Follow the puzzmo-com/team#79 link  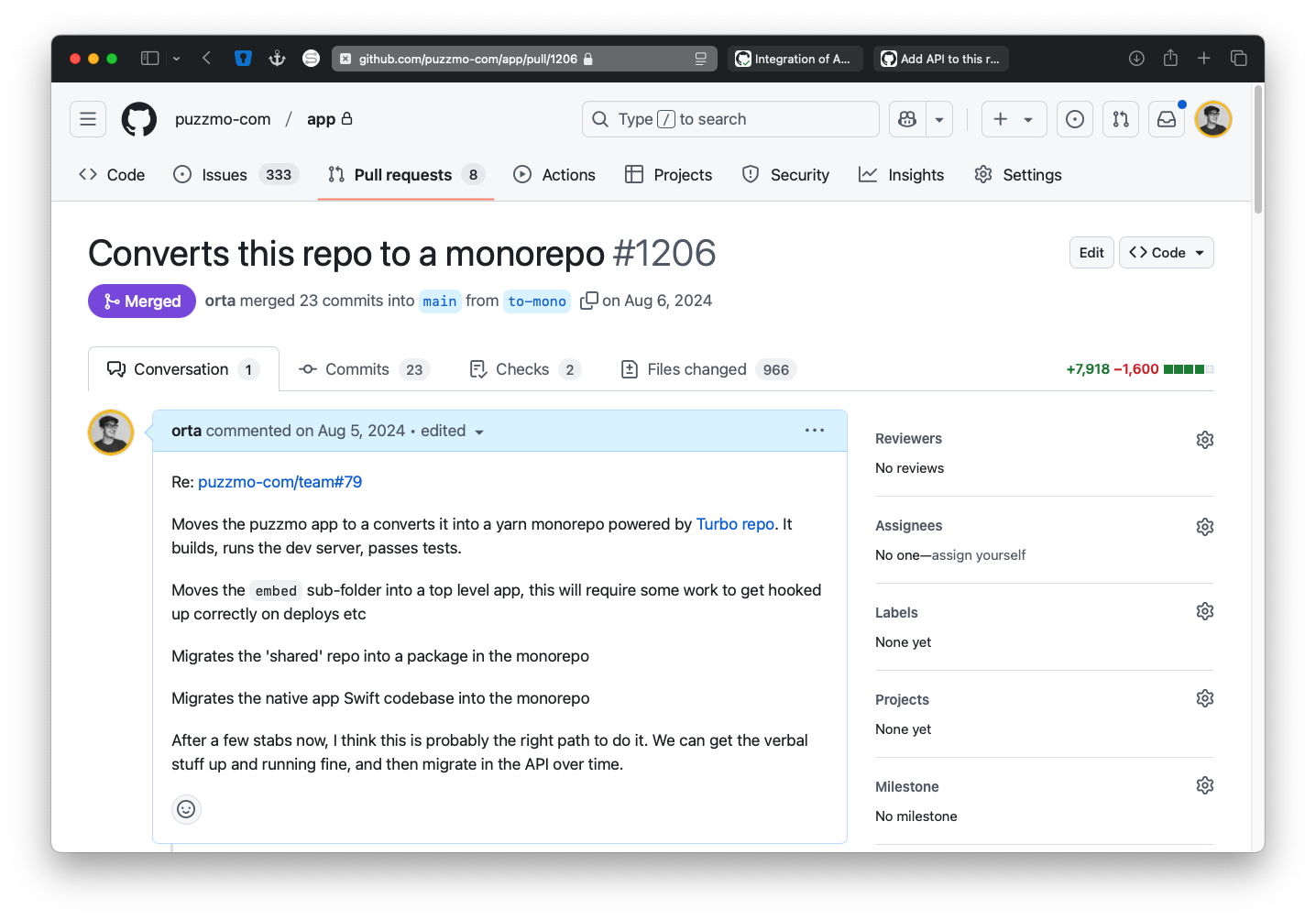point(280,481)
